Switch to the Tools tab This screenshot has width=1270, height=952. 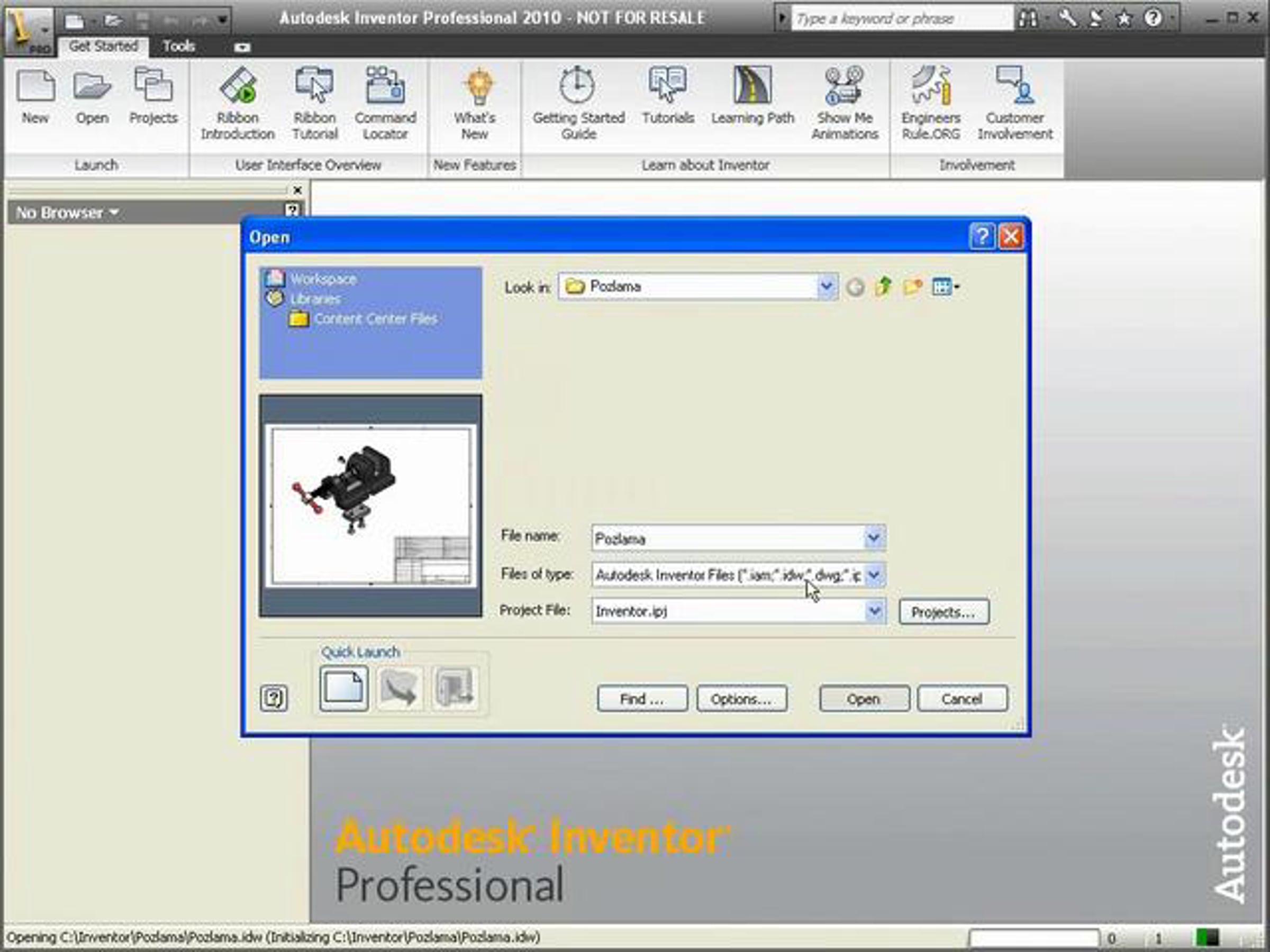[178, 46]
